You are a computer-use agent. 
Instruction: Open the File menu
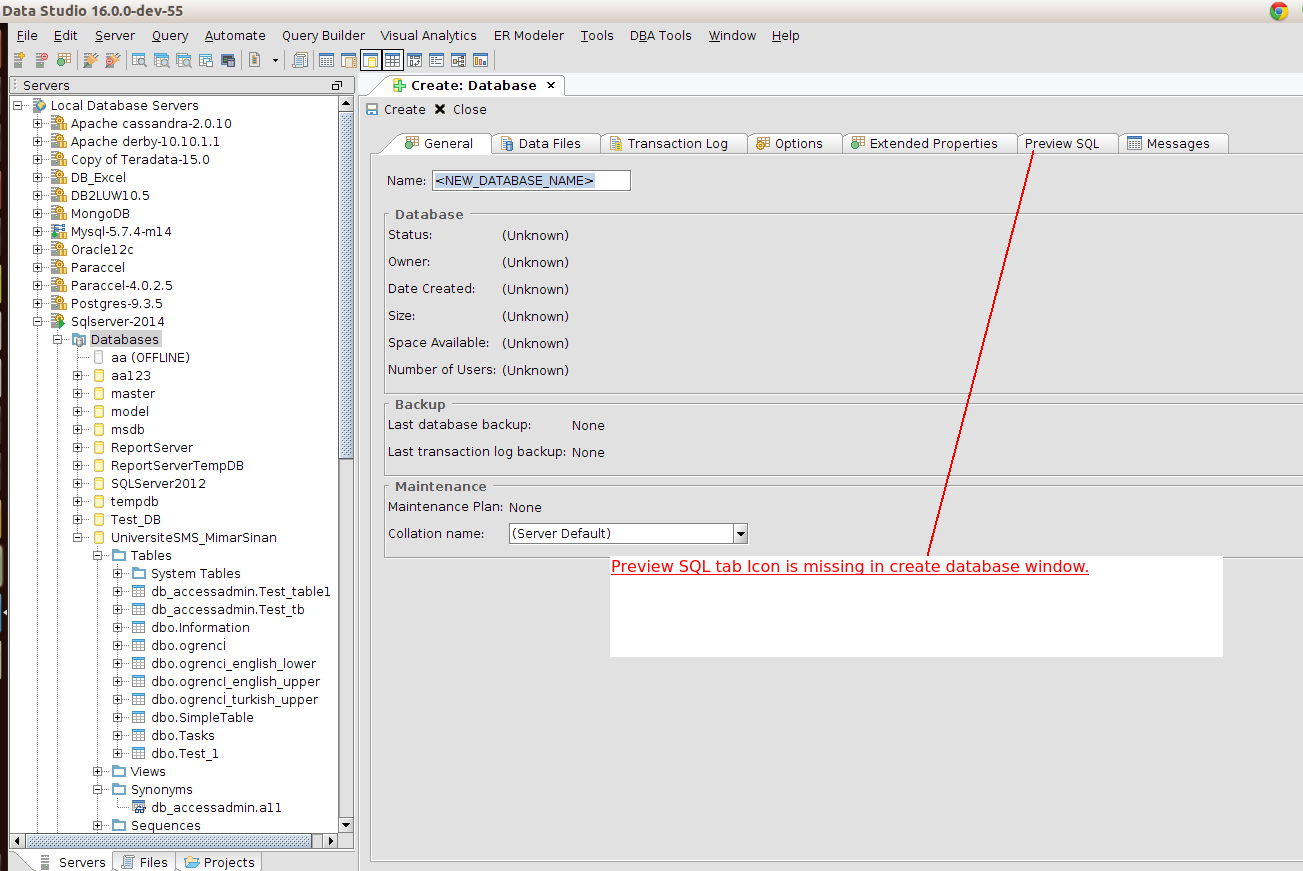[x=27, y=35]
